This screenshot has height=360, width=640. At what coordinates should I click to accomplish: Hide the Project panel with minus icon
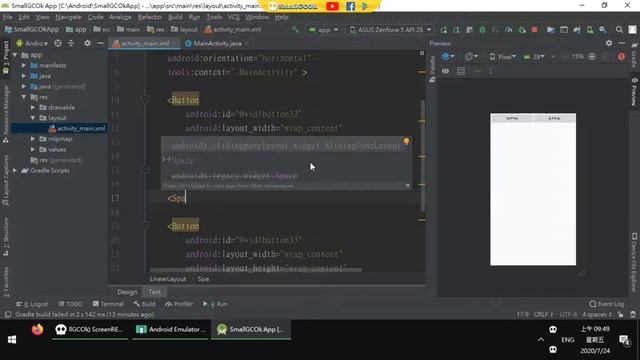100,43
